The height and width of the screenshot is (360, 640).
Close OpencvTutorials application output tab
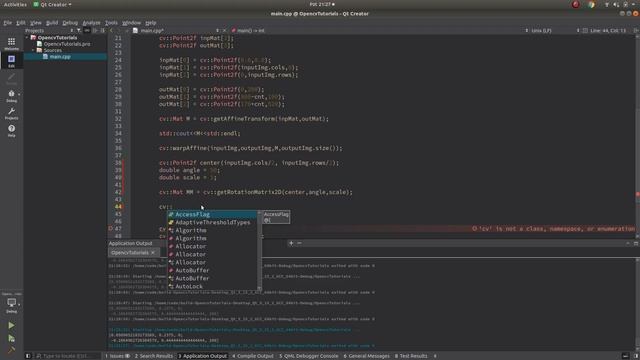pyautogui.click(x=153, y=253)
